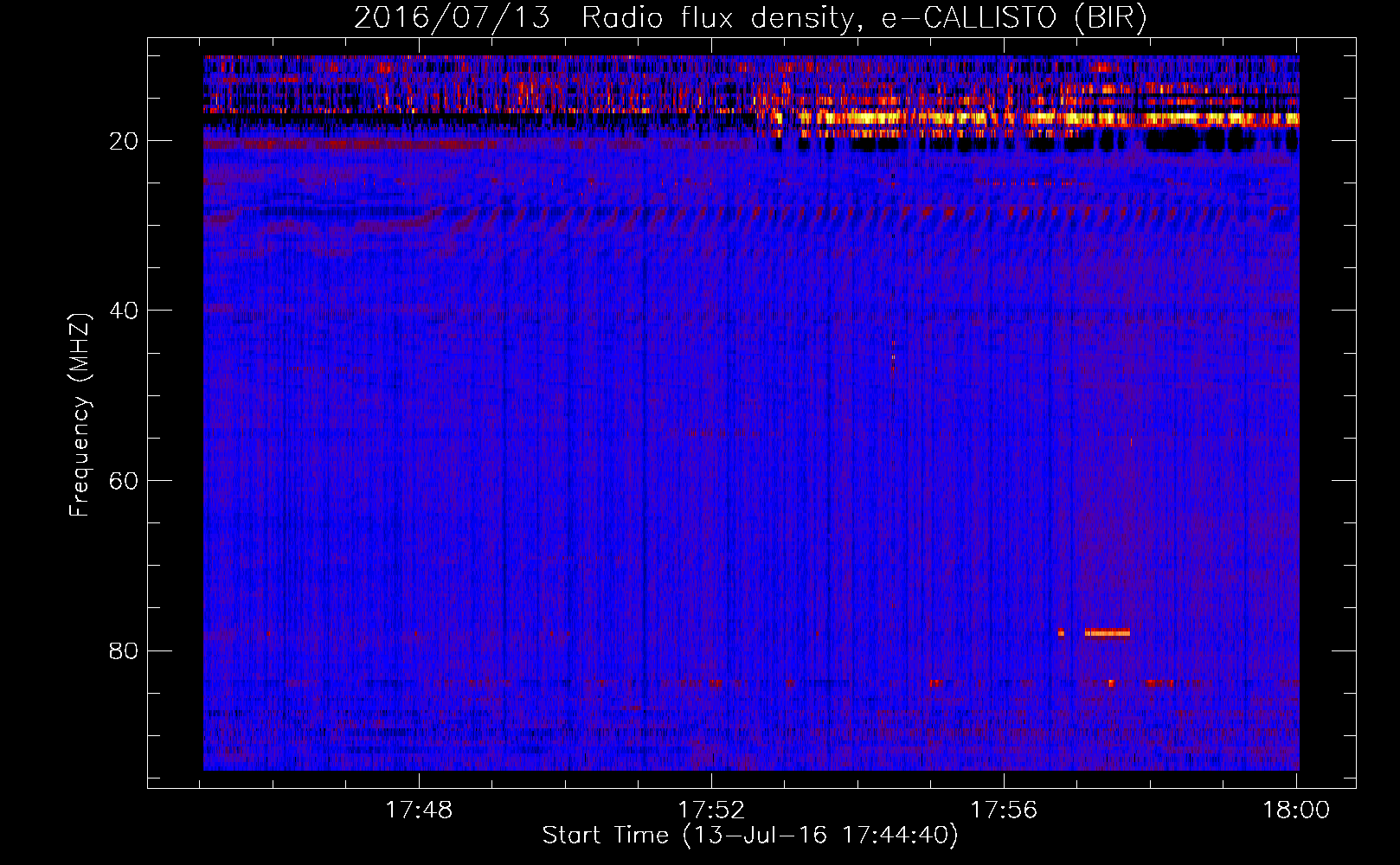Click the 80 MHz frequency tick label
Image resolution: width=1400 pixels, height=865 pixels.
[125, 650]
